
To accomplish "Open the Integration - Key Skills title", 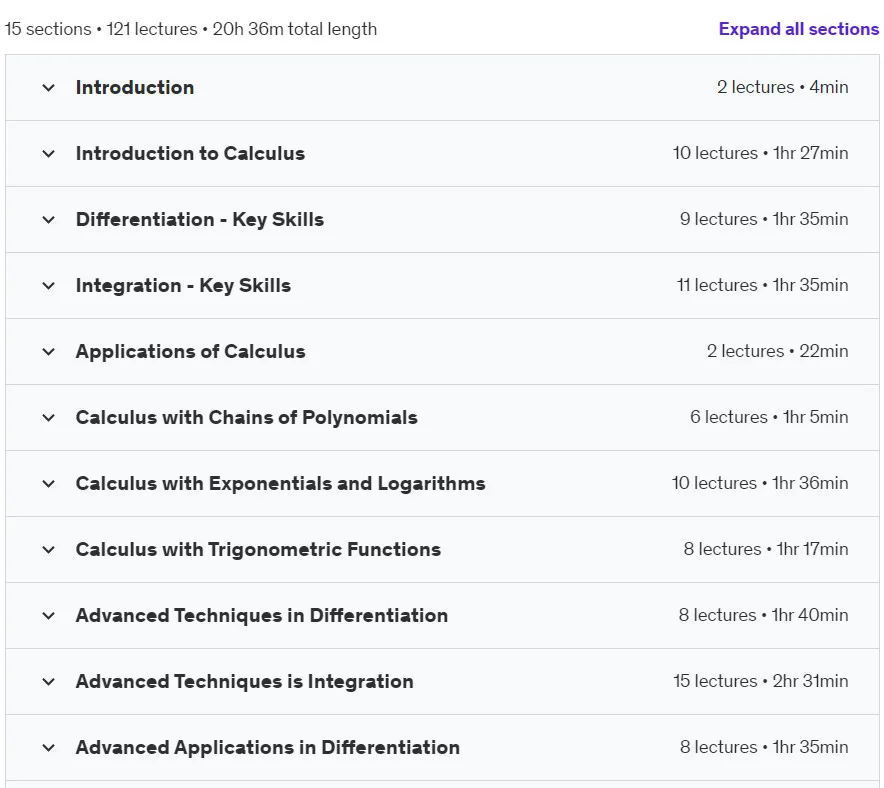I will 183,286.
